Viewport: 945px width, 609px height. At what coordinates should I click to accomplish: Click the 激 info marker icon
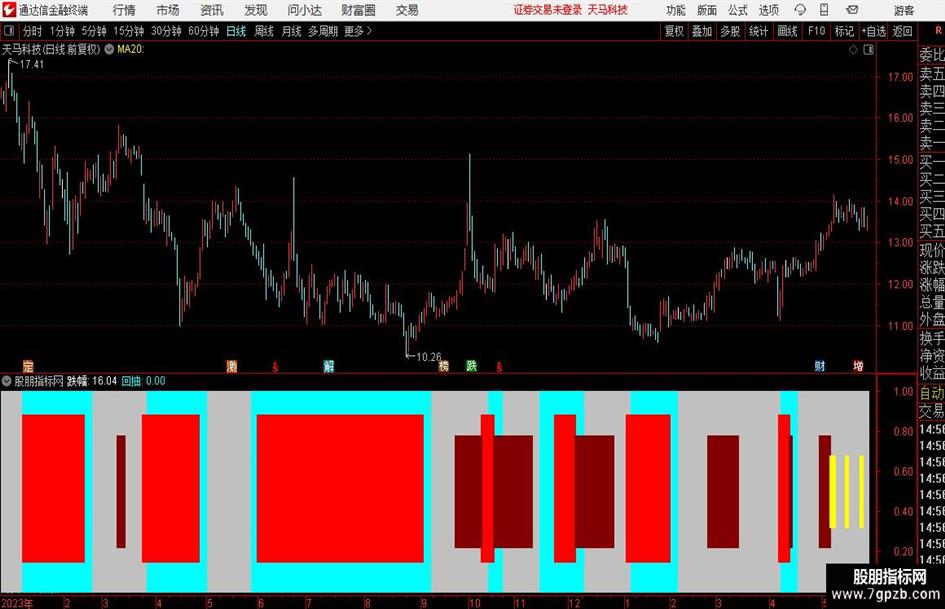click(x=231, y=366)
